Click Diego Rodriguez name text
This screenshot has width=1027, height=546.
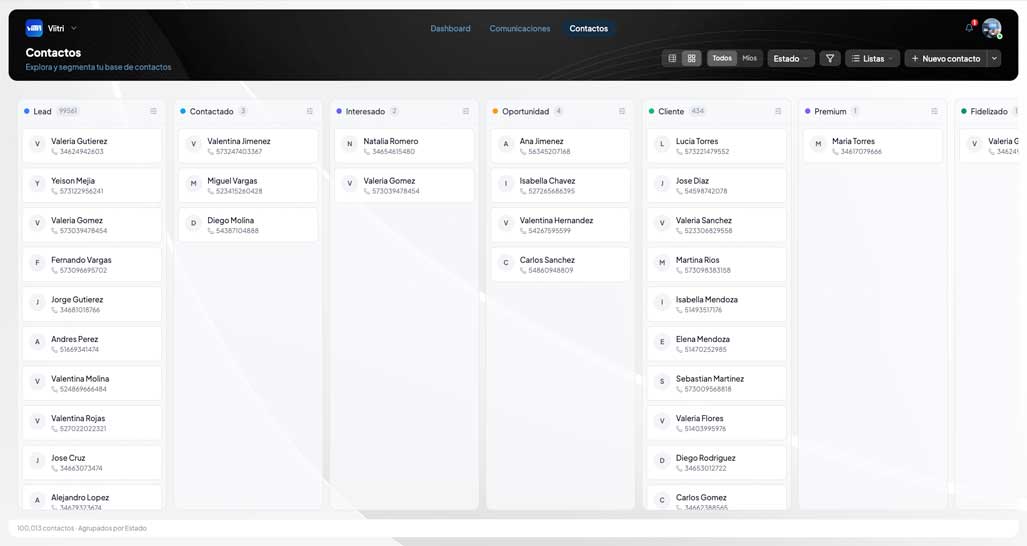[x=705, y=458]
